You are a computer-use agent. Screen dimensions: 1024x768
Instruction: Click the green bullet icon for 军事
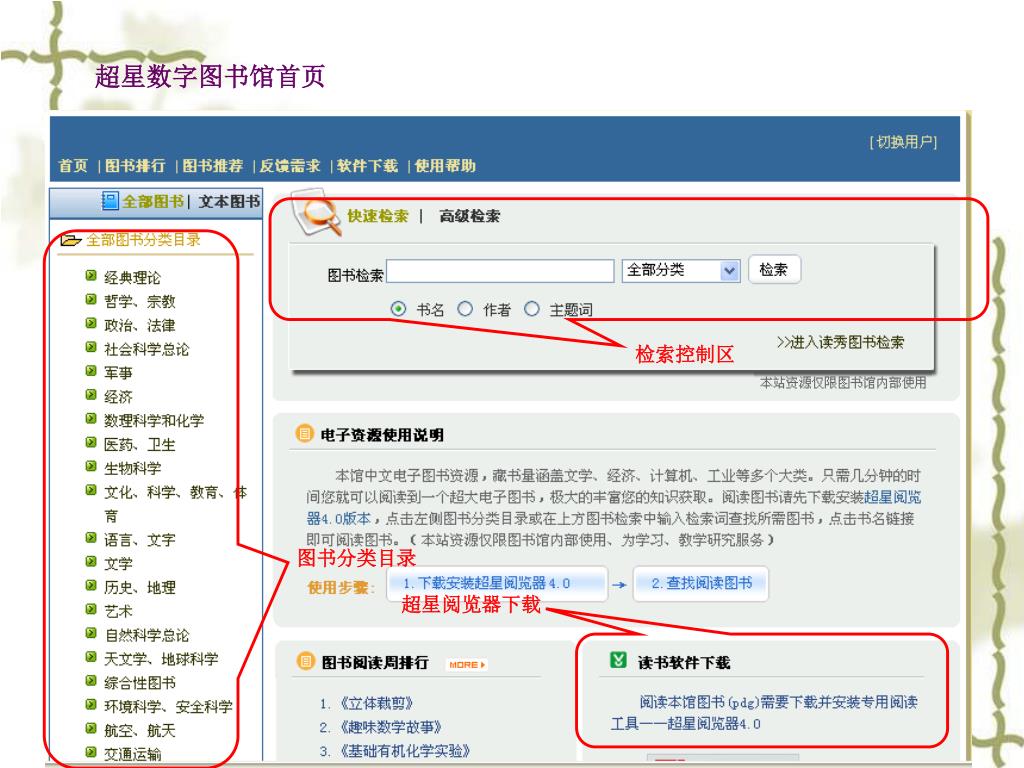pyautogui.click(x=91, y=371)
